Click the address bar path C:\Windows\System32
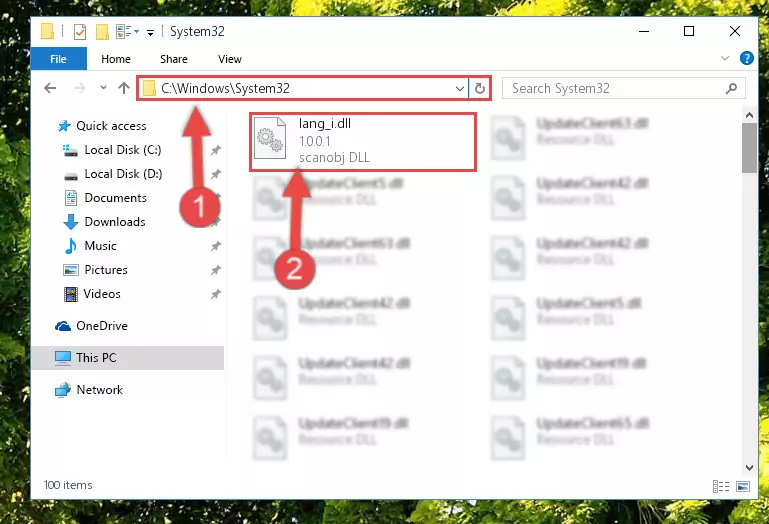Viewport: 769px width, 524px height. tap(225, 88)
